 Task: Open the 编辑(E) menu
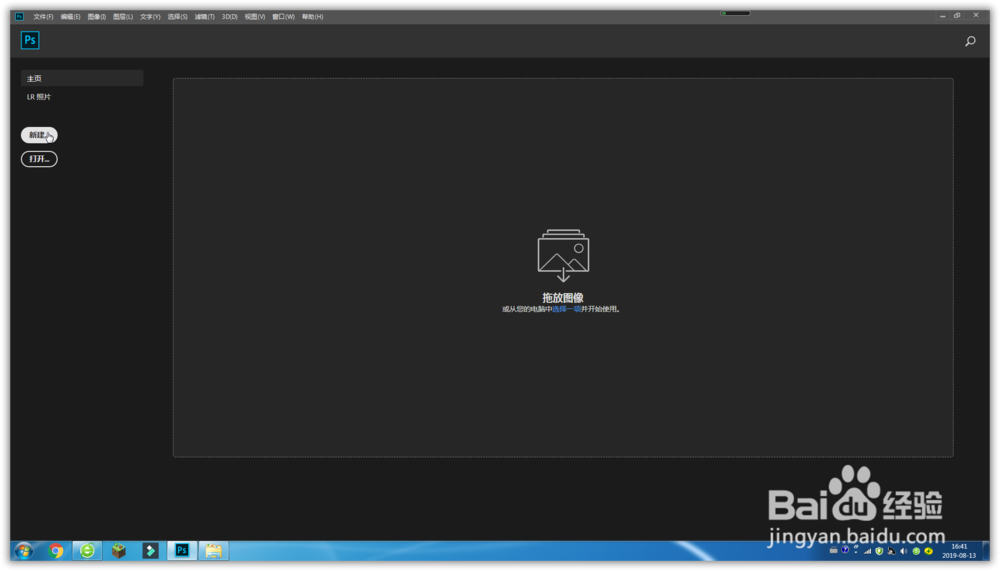pyautogui.click(x=70, y=17)
